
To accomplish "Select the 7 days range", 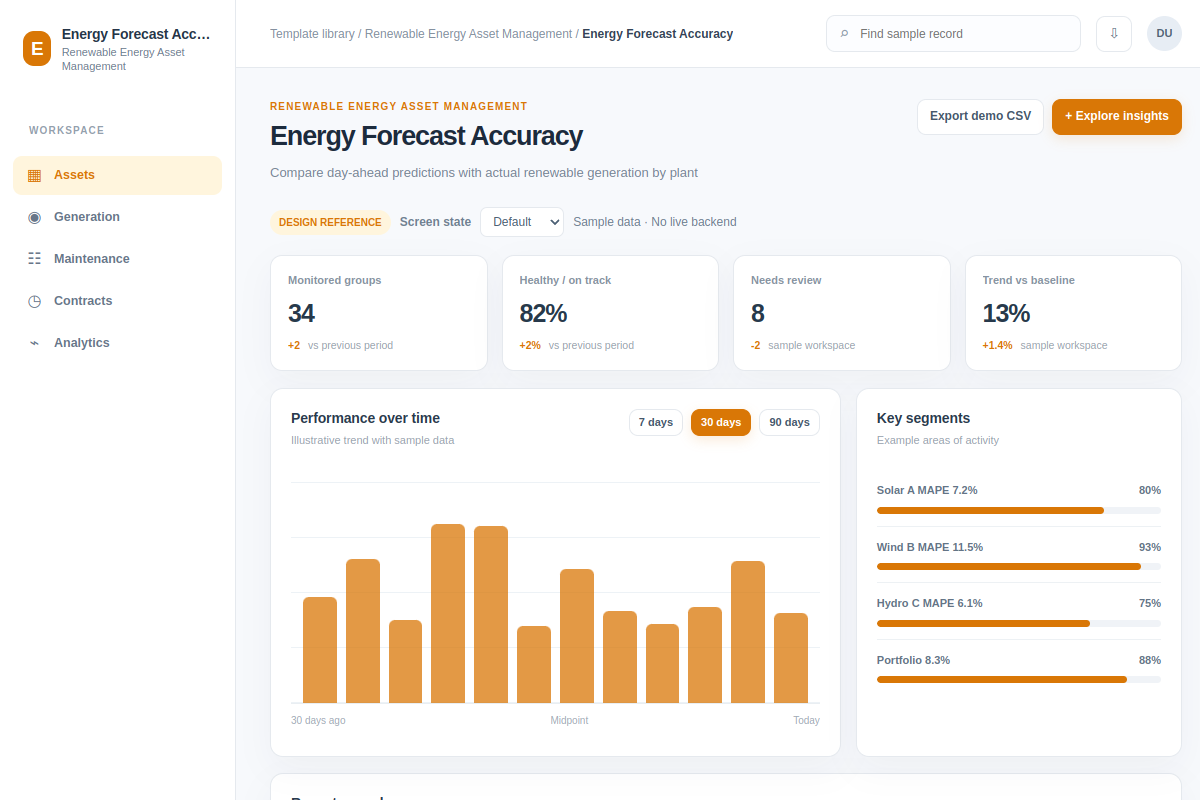I will [x=656, y=422].
